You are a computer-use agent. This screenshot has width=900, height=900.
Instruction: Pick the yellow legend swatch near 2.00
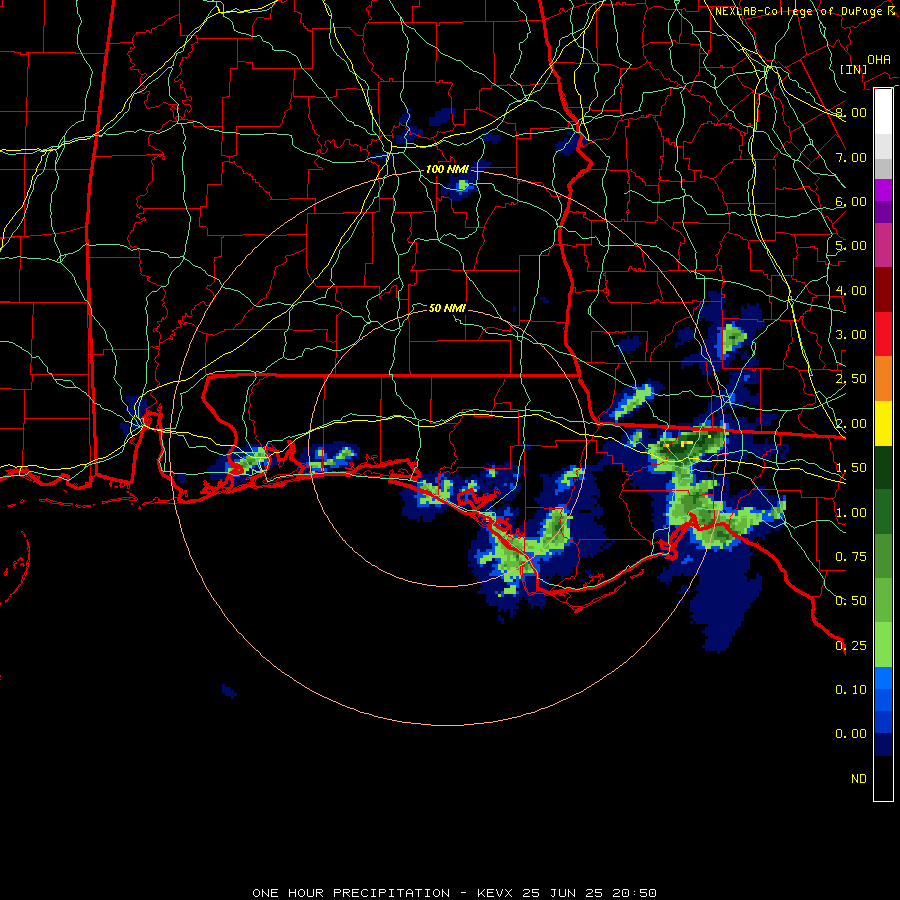883,424
